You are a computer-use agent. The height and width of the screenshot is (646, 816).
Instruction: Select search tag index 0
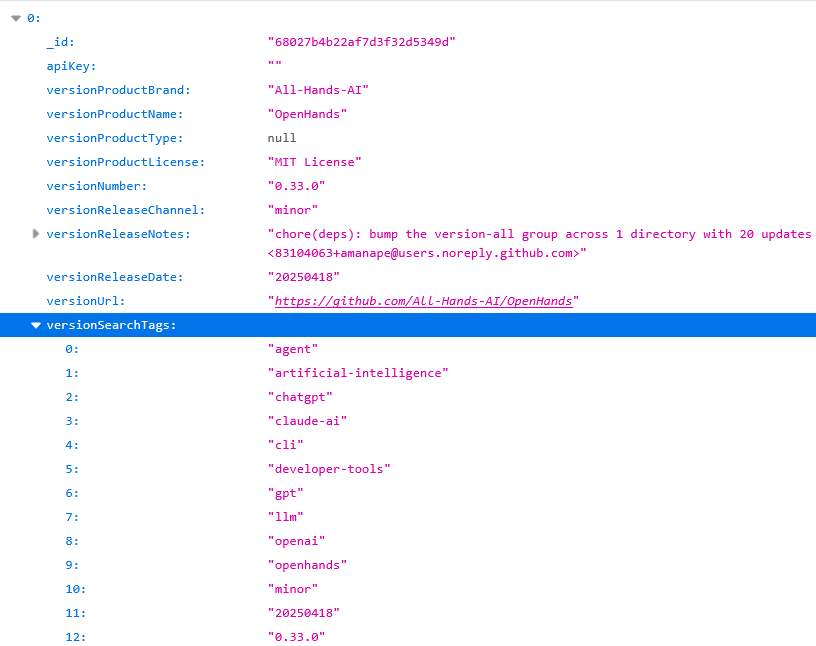point(72,349)
